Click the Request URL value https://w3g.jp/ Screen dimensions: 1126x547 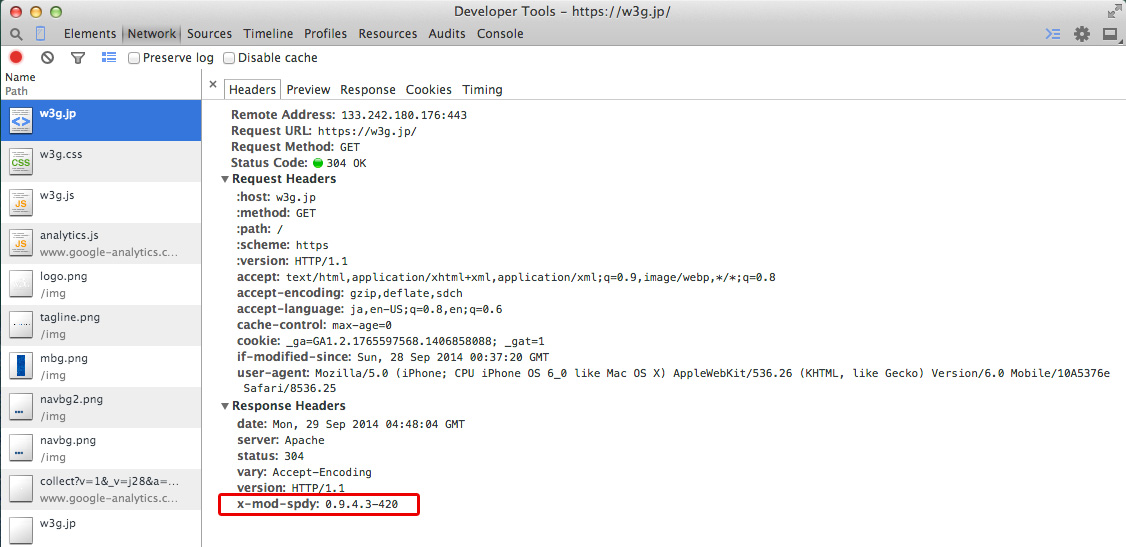click(367, 131)
